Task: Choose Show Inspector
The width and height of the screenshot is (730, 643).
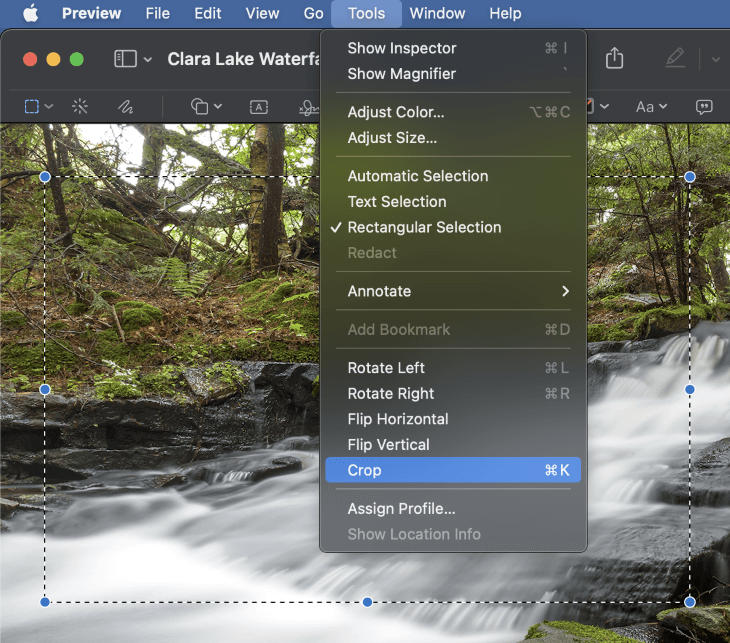Action: [453, 48]
